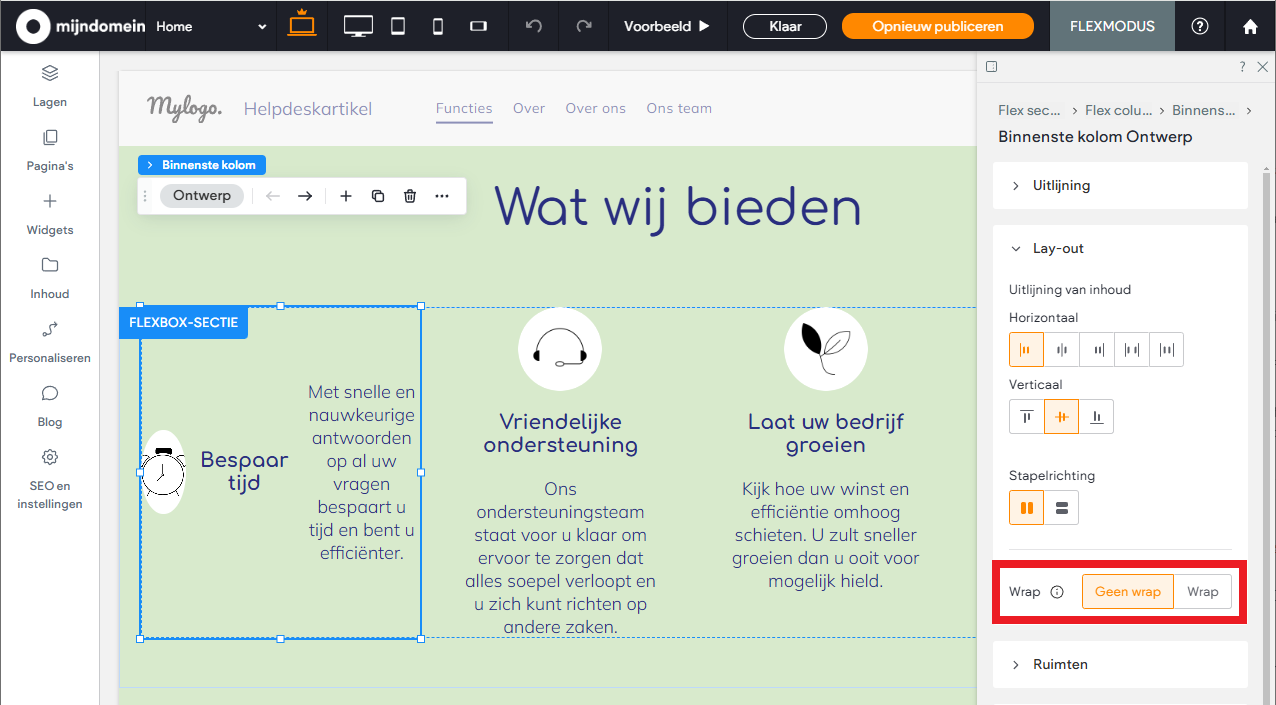
Task: Set Verticaal alignment to bottom
Action: (1095, 416)
